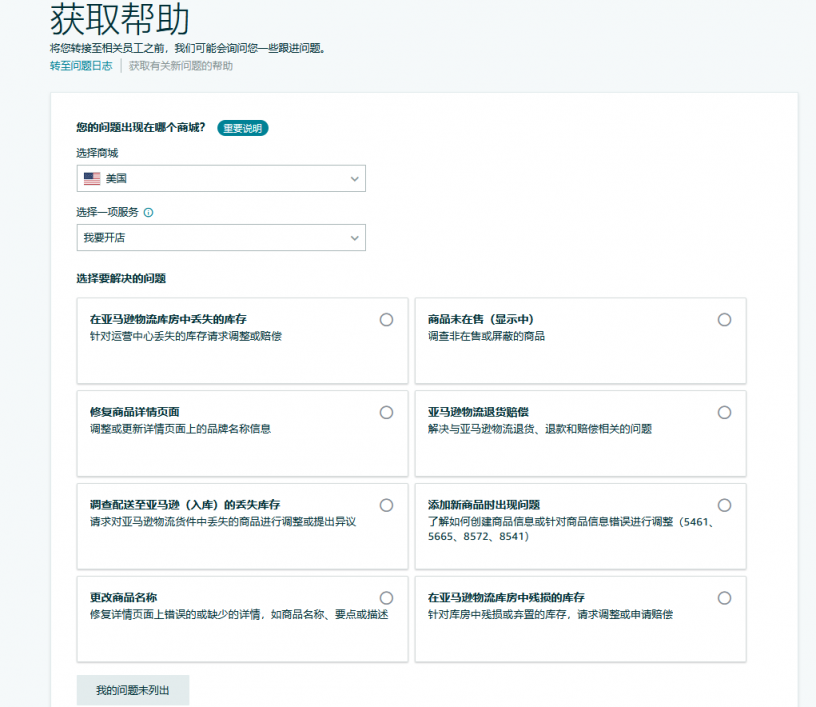
Task: Click subtitle 将您转接至相关员工之前
Action: 188,48
